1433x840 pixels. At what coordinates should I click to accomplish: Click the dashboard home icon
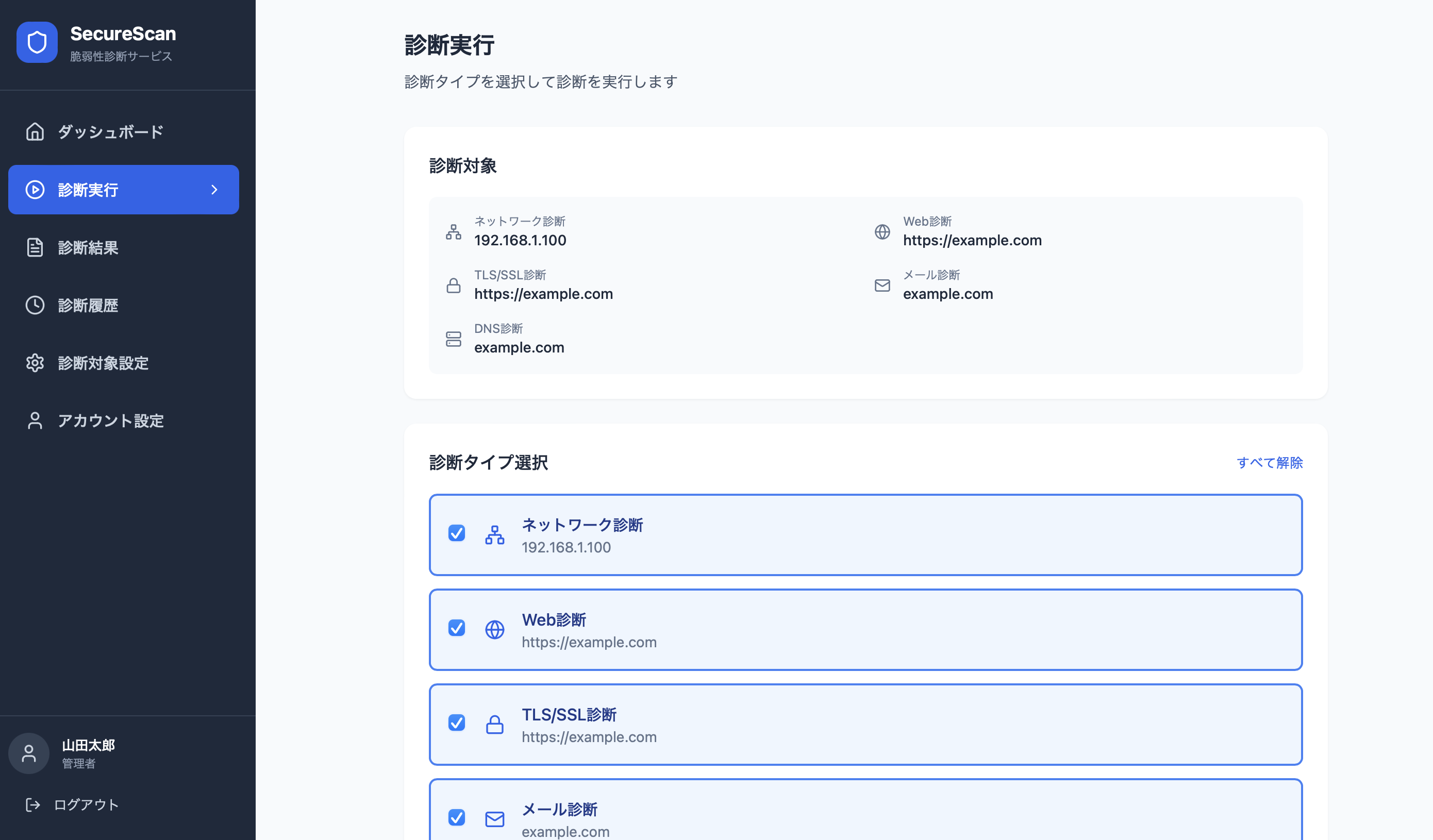[35, 132]
